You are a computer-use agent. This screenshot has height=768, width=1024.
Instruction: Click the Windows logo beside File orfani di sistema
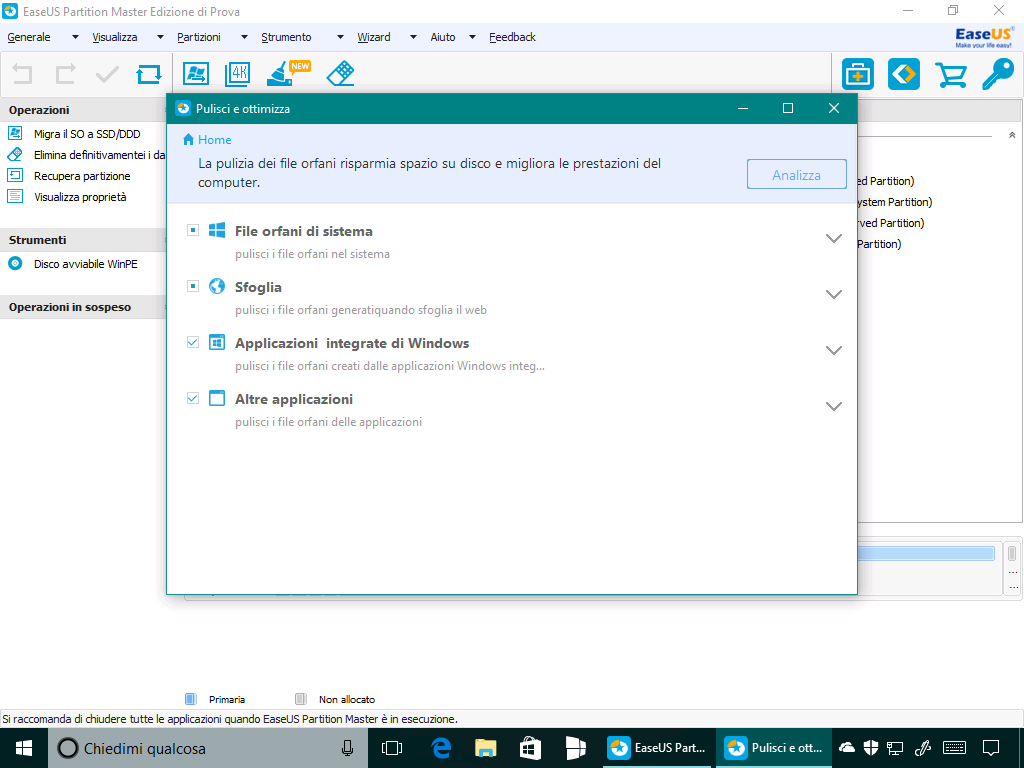click(x=217, y=230)
